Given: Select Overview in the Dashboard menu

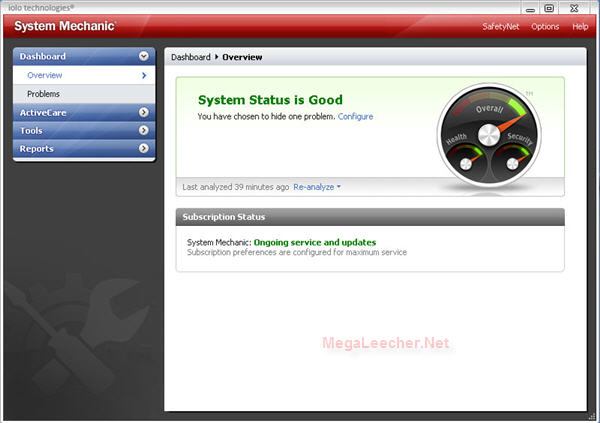Looking at the screenshot, I should pyautogui.click(x=84, y=75).
